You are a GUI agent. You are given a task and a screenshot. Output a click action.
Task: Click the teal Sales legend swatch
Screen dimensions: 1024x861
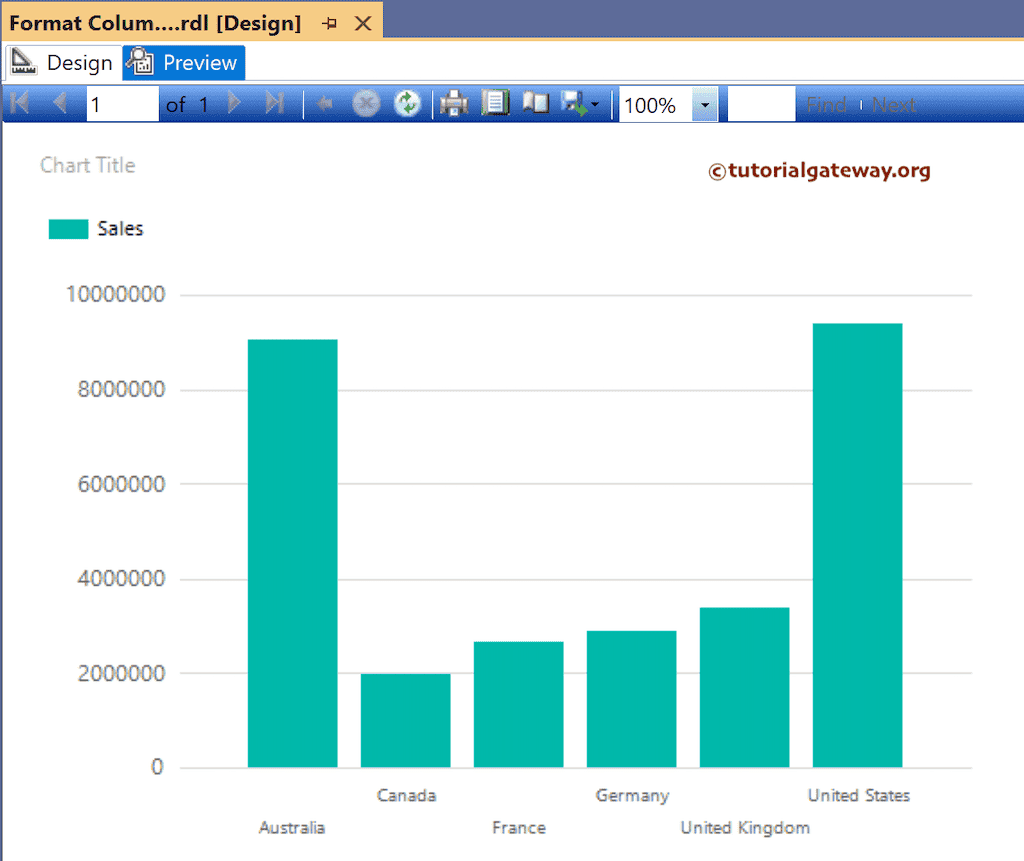coord(69,229)
